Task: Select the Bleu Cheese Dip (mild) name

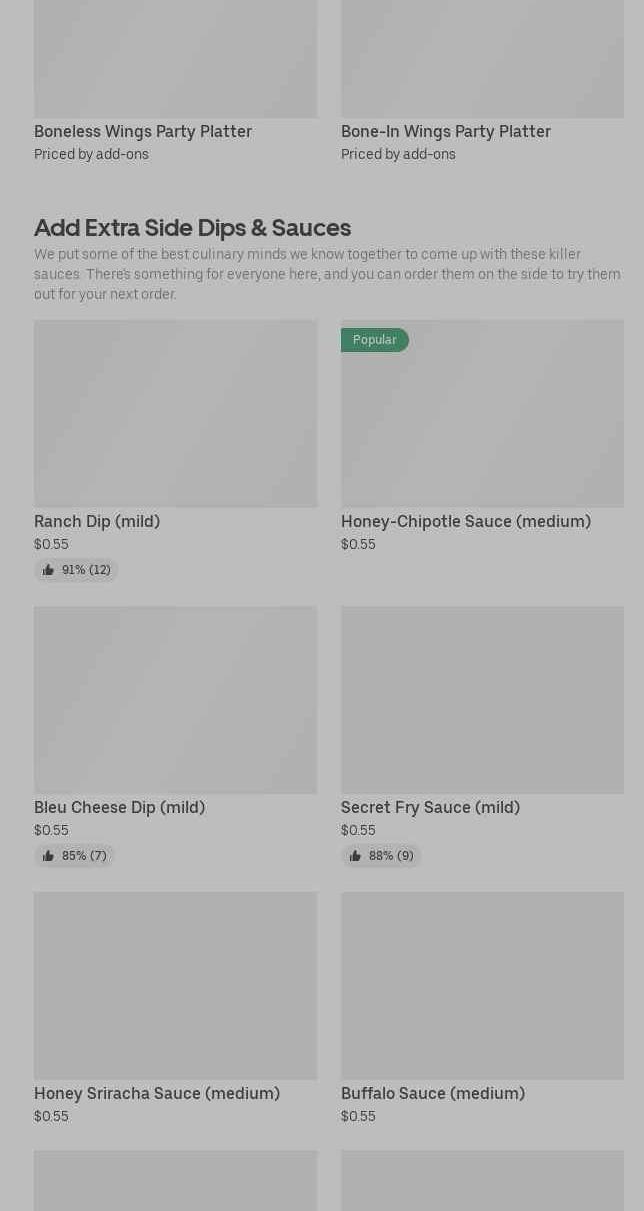Action: 119,807
